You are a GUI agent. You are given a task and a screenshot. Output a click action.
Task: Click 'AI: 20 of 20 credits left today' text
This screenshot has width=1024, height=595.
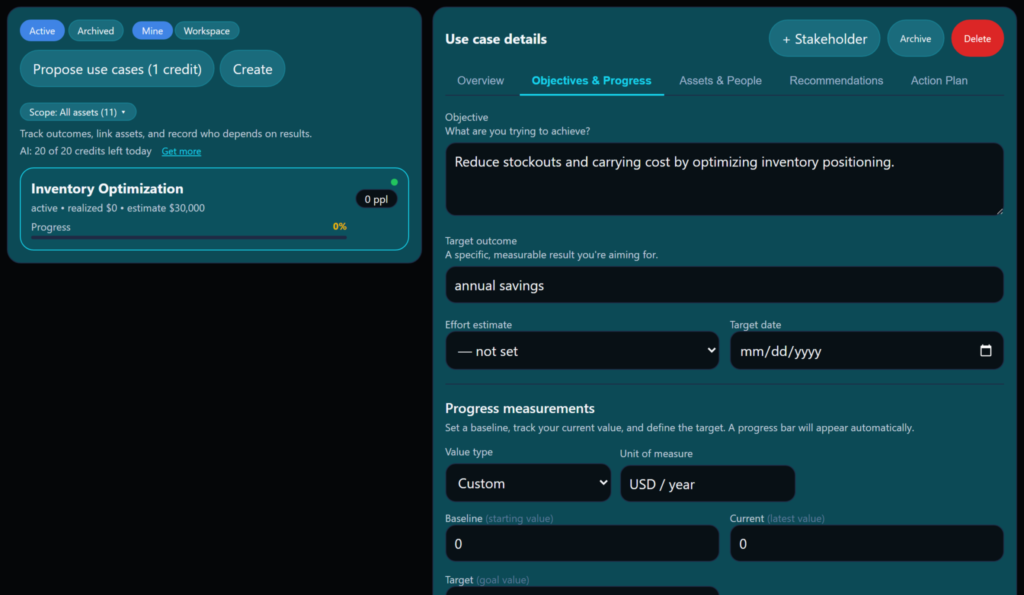point(86,152)
